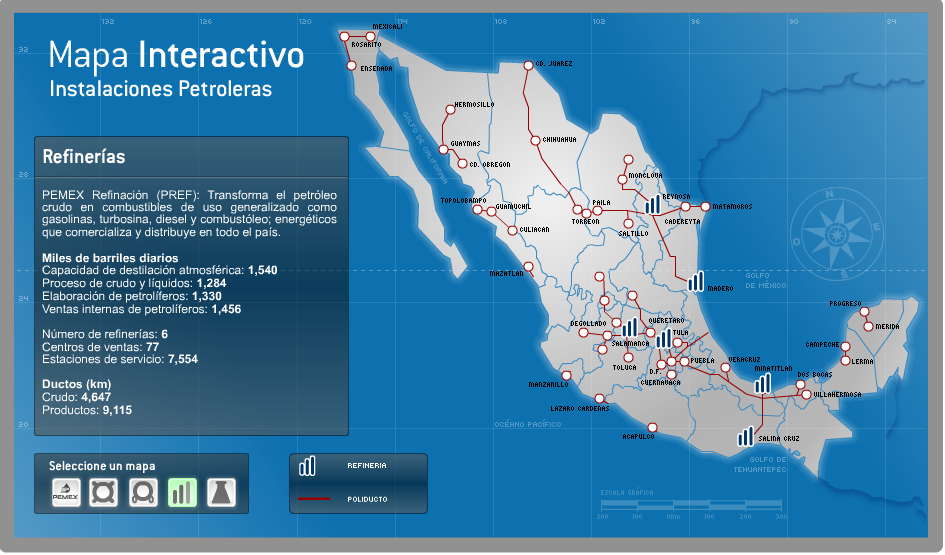945x555 pixels.
Task: Click 'Número de refinerías: 6' line
Action: pos(105,334)
